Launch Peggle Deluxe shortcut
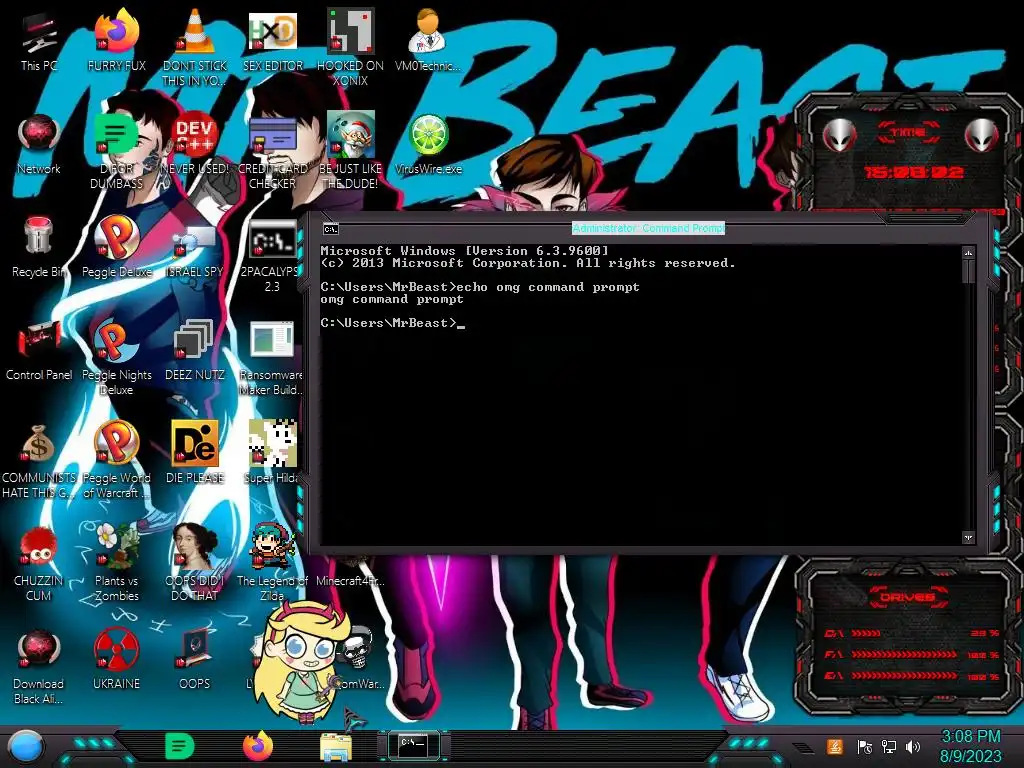 tap(116, 247)
